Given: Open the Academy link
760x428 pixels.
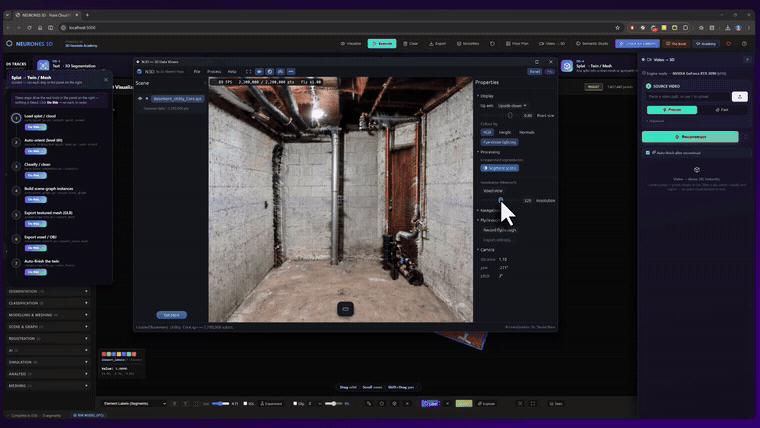Looking at the screenshot, I should click(x=706, y=44).
